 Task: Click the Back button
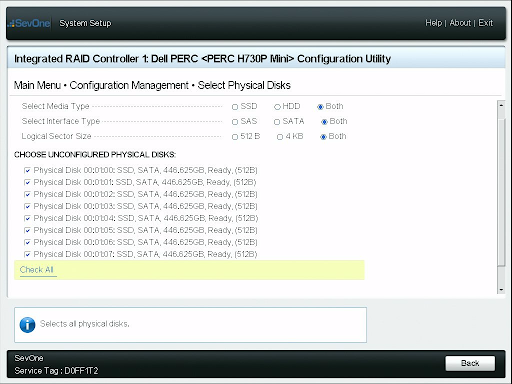pos(470,363)
